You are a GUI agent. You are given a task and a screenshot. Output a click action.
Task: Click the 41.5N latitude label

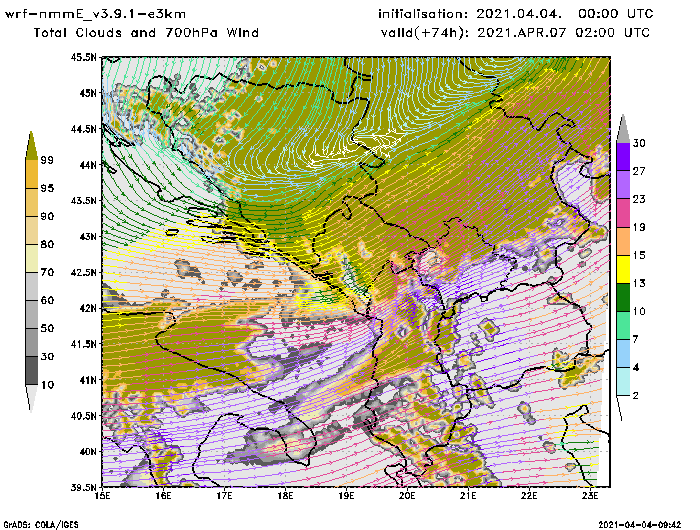[x=83, y=344]
